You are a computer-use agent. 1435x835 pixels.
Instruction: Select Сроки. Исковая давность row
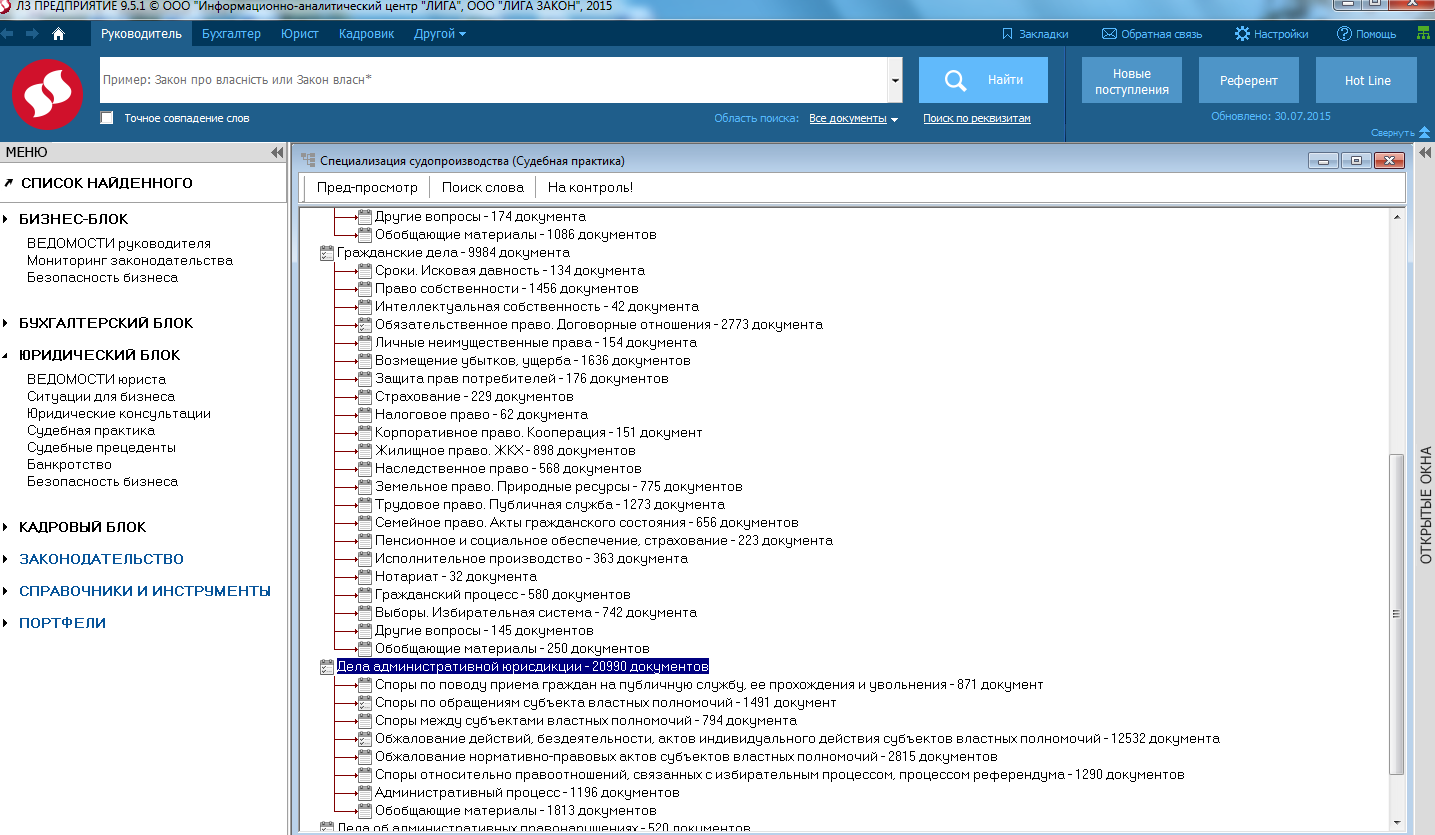tap(509, 271)
